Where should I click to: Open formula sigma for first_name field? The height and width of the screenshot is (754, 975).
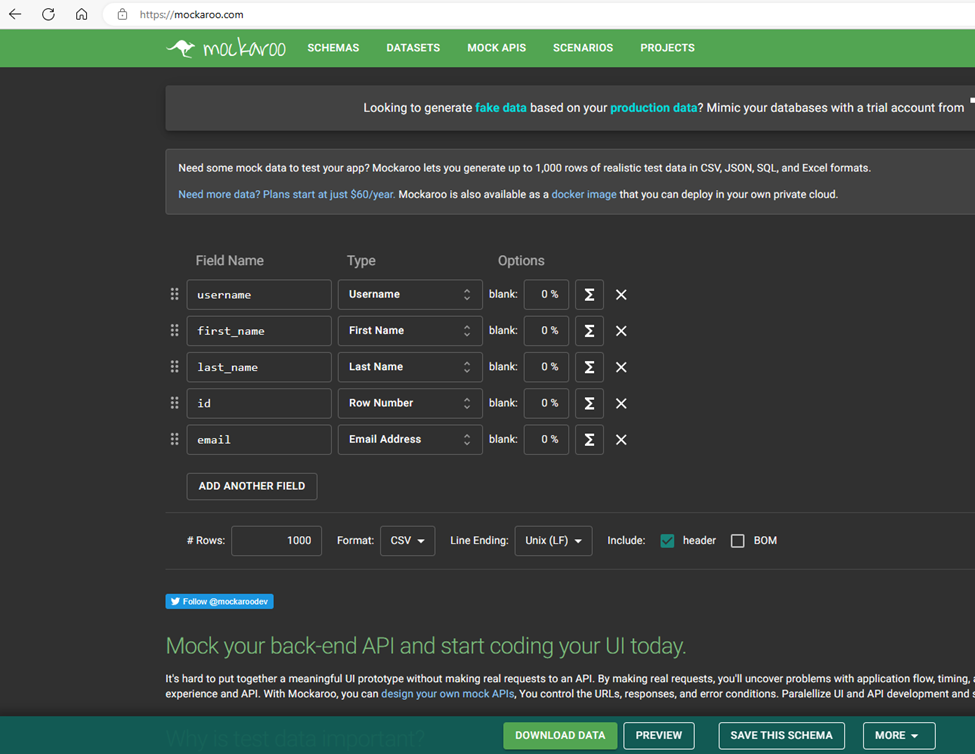589,330
